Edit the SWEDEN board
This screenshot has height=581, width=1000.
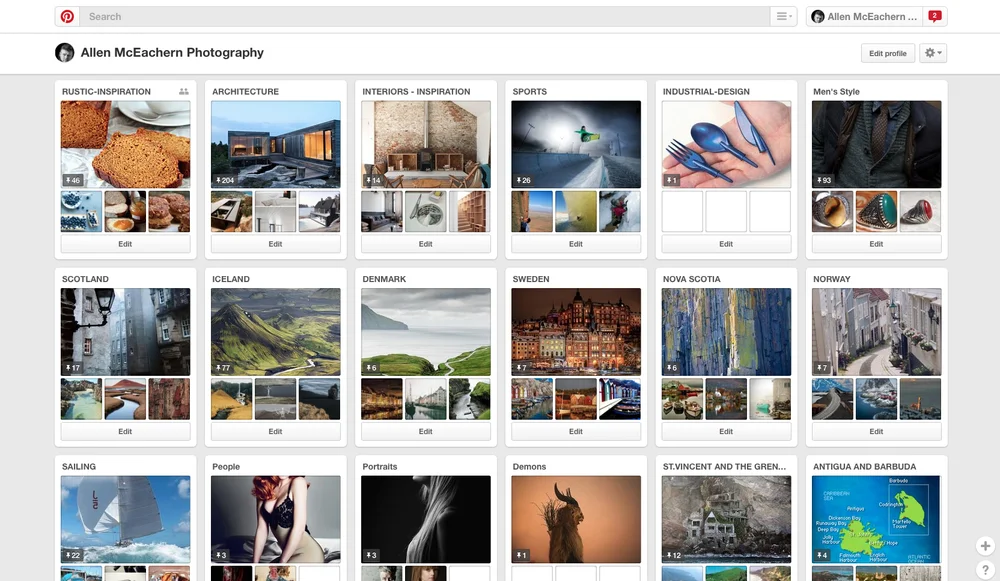pos(576,431)
